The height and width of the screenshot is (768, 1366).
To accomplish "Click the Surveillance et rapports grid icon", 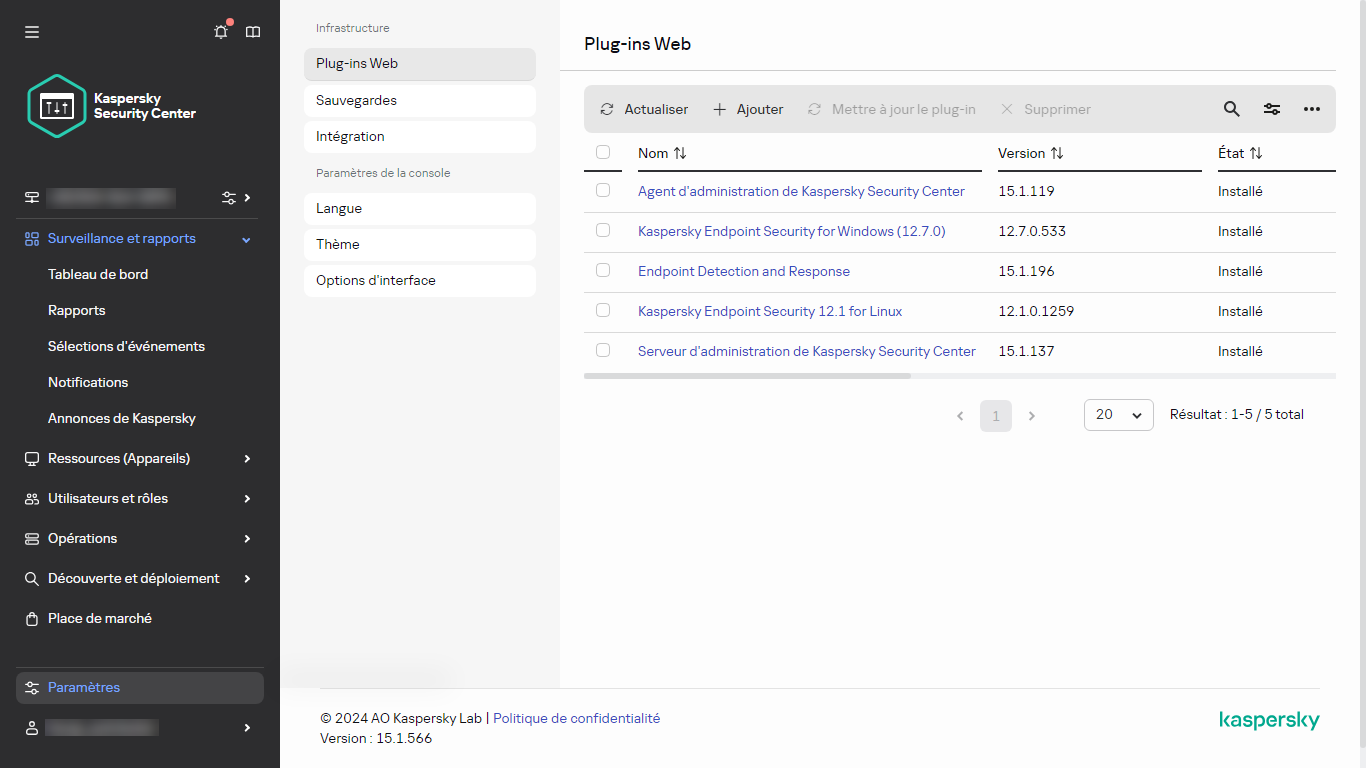I will 32,239.
